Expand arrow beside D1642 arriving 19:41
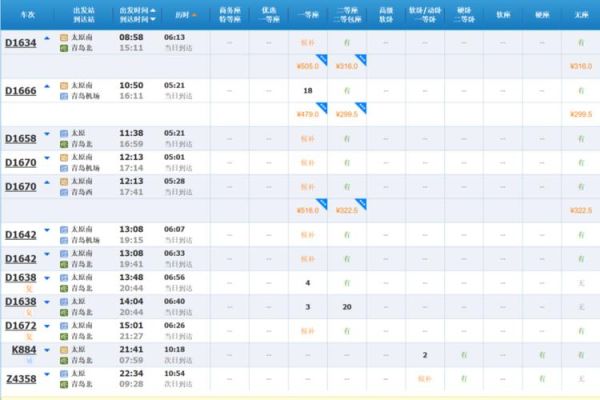The image size is (600, 400). [47, 254]
